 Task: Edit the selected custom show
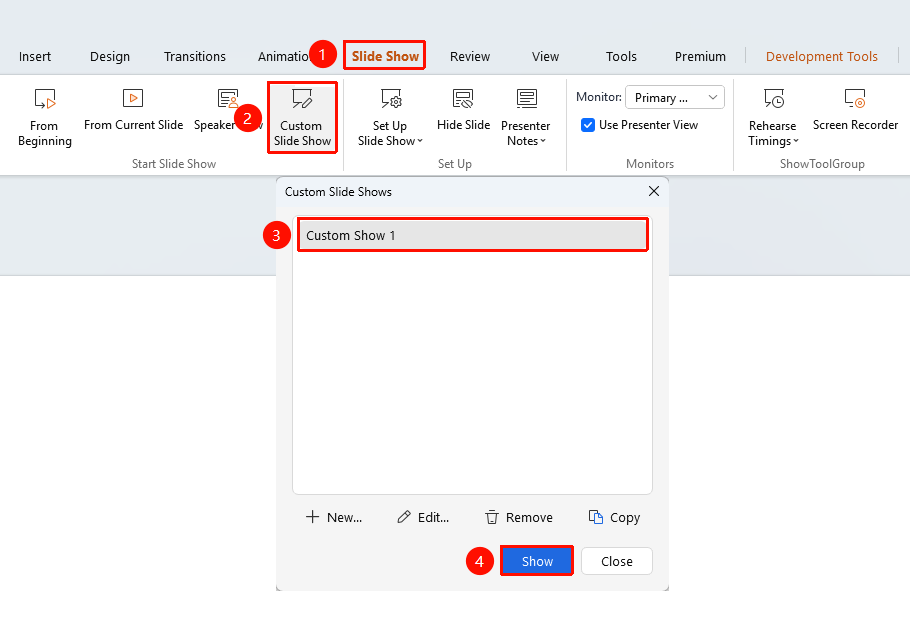point(423,517)
